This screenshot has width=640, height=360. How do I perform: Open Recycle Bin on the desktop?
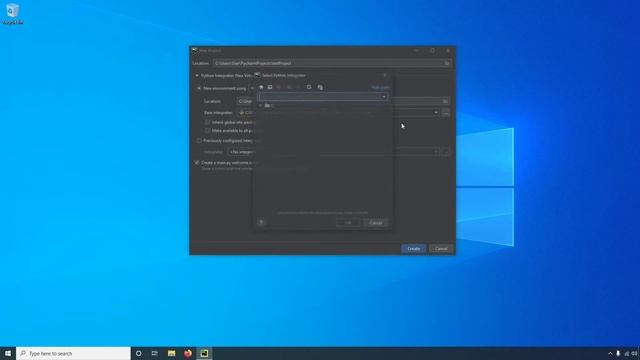(x=13, y=13)
